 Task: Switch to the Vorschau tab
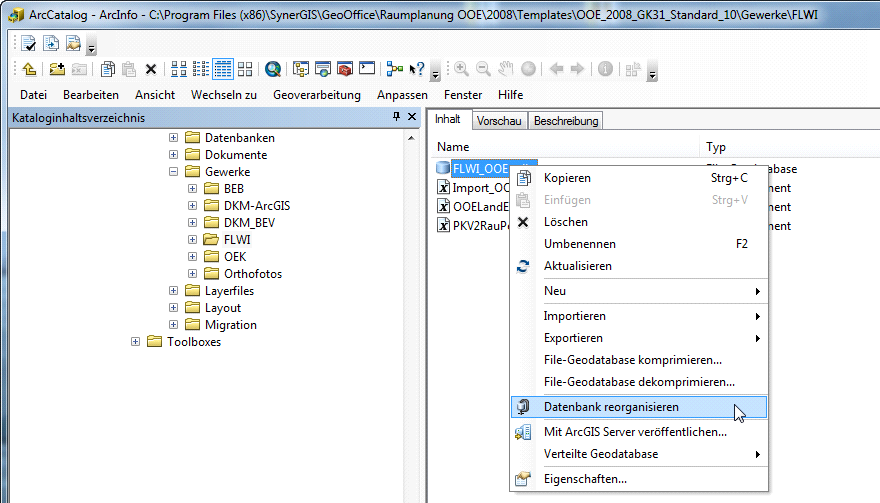[x=499, y=121]
